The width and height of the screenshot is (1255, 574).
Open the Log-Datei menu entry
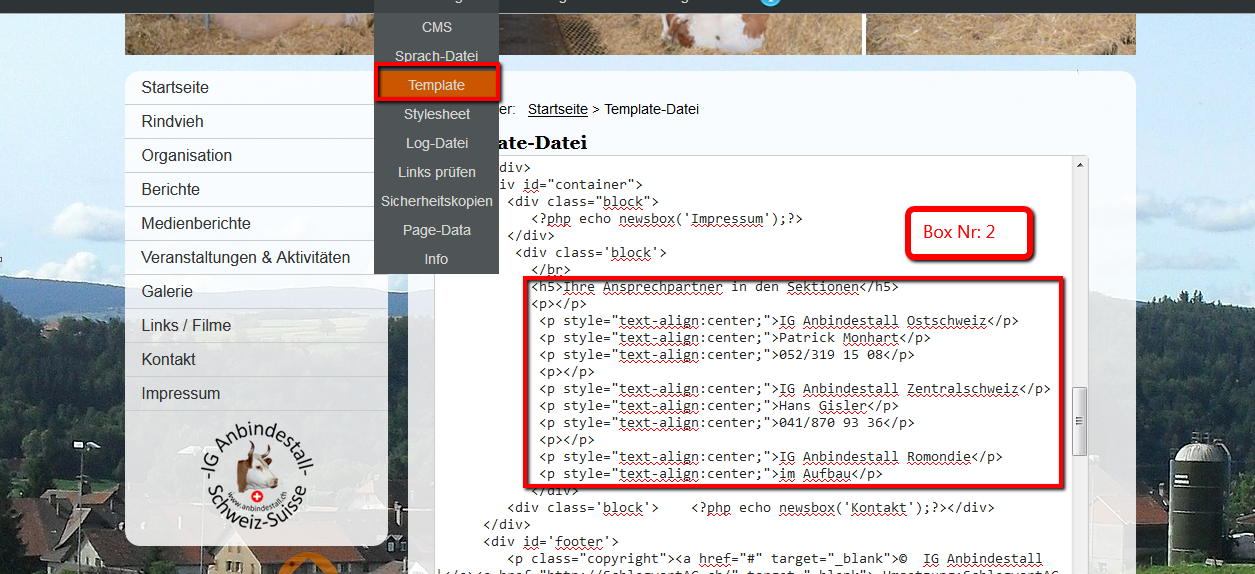coord(437,143)
